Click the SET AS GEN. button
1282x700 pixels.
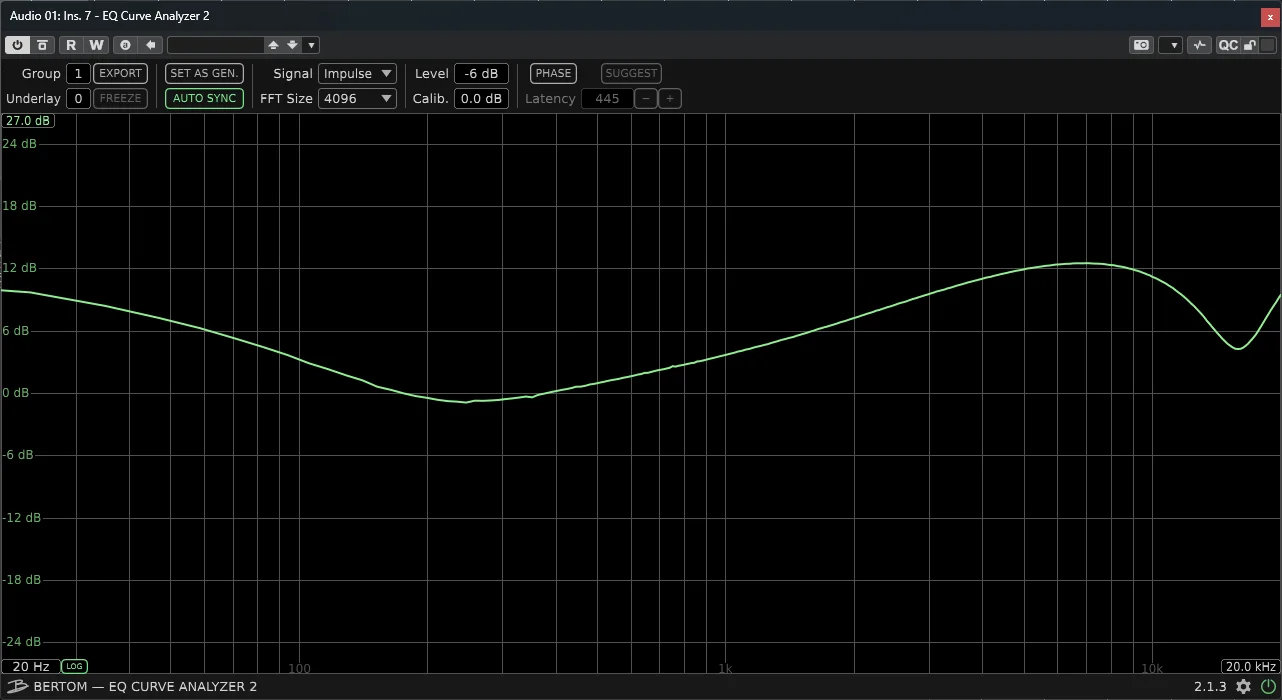(205, 73)
